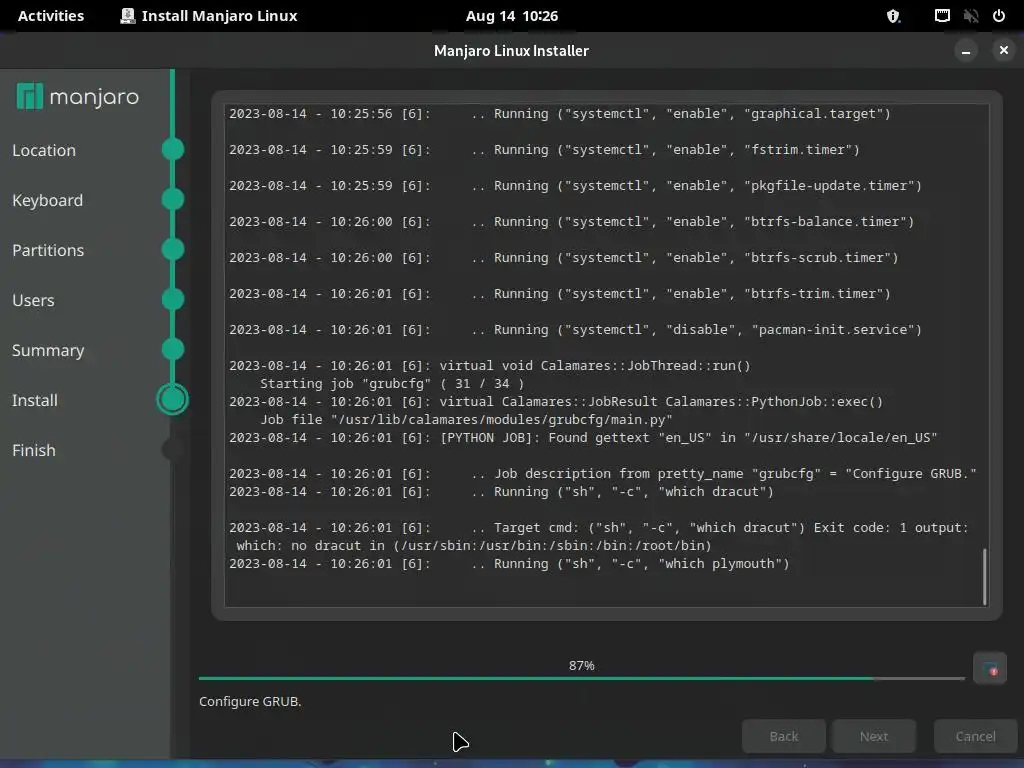Viewport: 1024px width, 768px height.
Task: Select the Users step in sidebar
Action: point(33,300)
